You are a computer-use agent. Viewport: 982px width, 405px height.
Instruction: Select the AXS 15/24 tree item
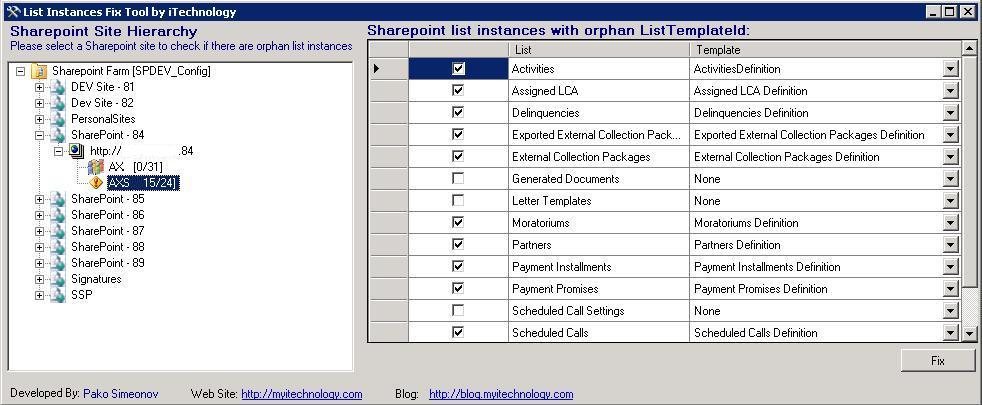143,183
